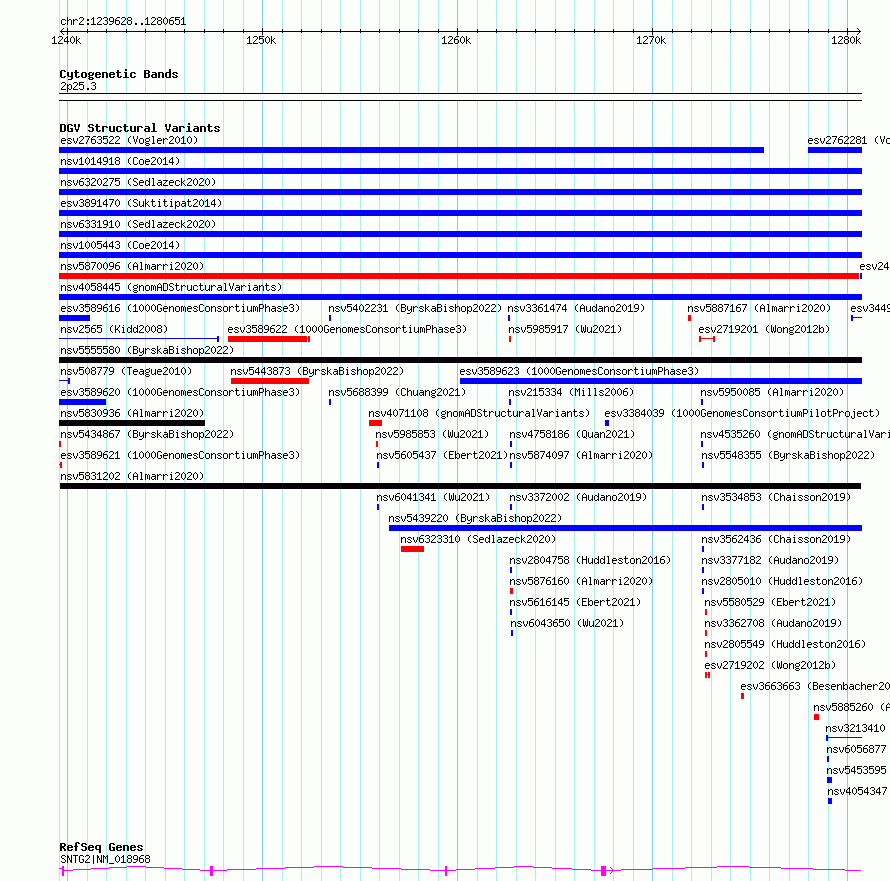Screen dimensions: 890x881
Task: Click black bar under nsv5555580 (ByrskaBishop2022)
Action: [460, 360]
